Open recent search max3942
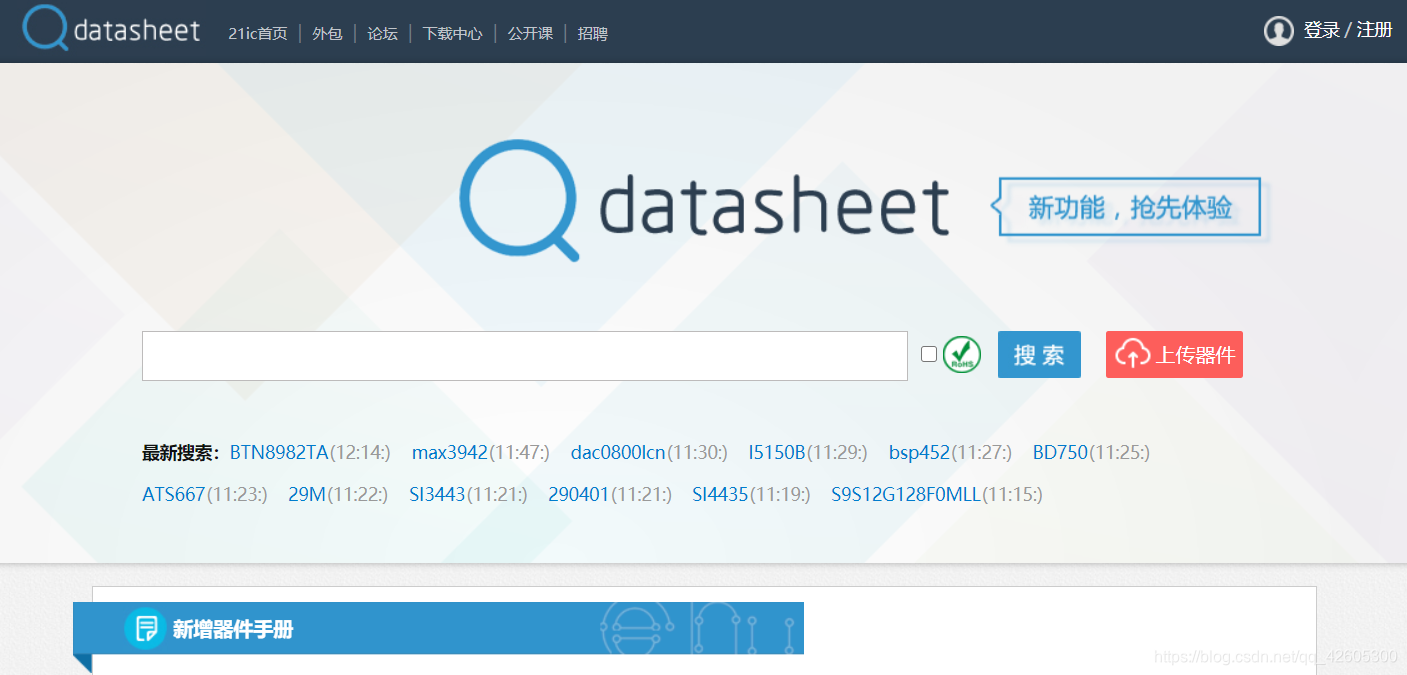1407x675 pixels. (x=450, y=453)
